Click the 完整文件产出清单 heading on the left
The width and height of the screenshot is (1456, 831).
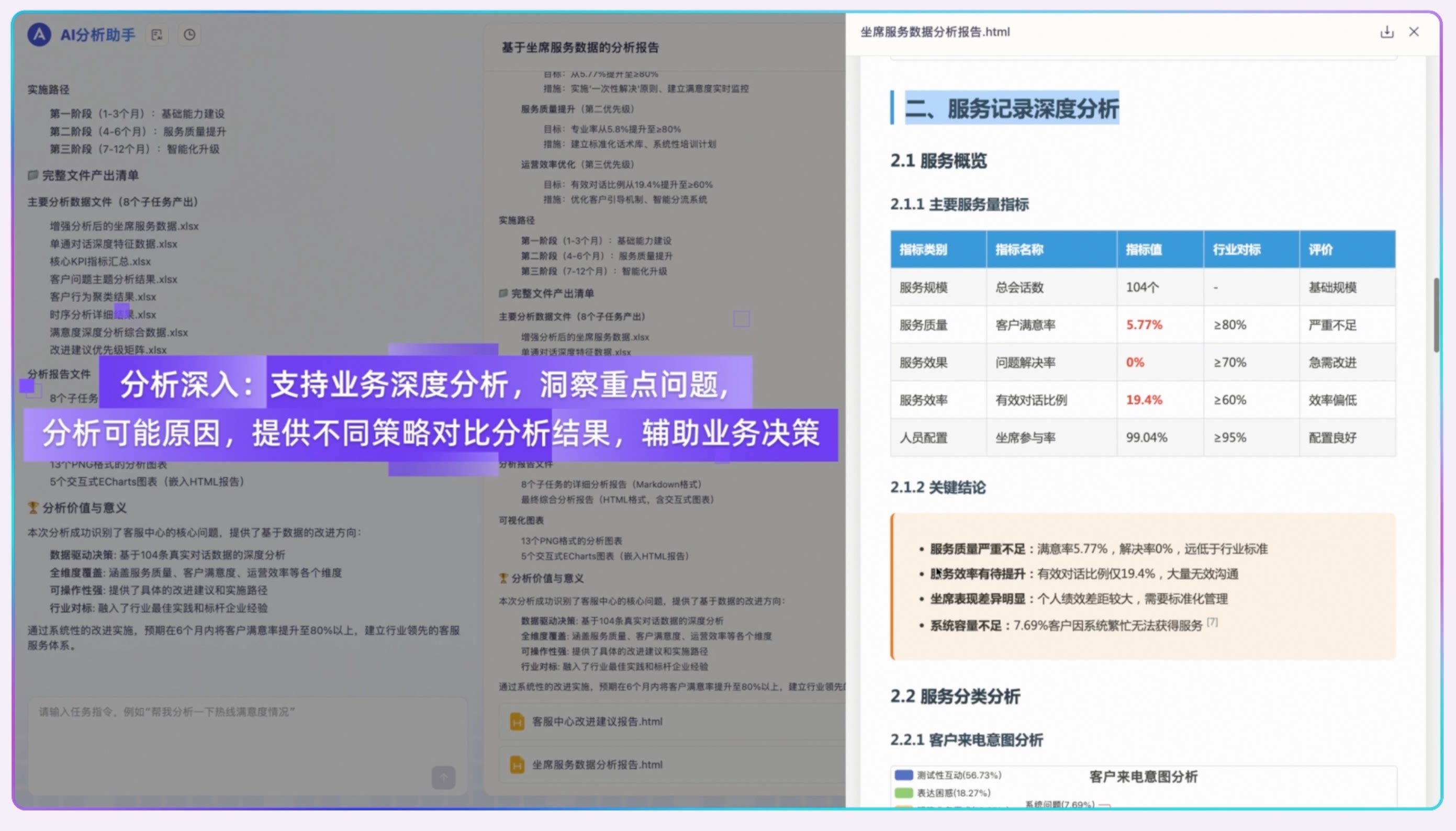pyautogui.click(x=89, y=175)
